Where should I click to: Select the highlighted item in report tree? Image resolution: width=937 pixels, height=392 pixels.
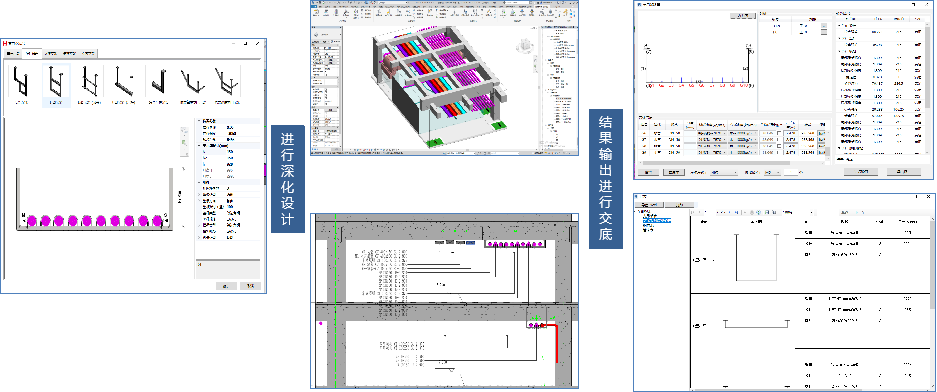click(657, 220)
